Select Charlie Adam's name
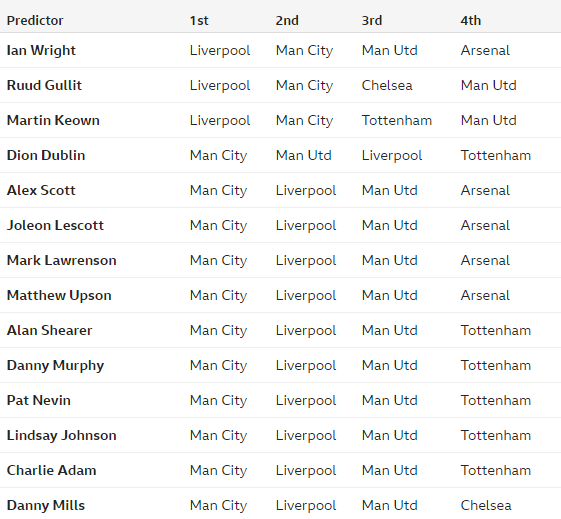Screen dimensions: 561x519 [52, 470]
